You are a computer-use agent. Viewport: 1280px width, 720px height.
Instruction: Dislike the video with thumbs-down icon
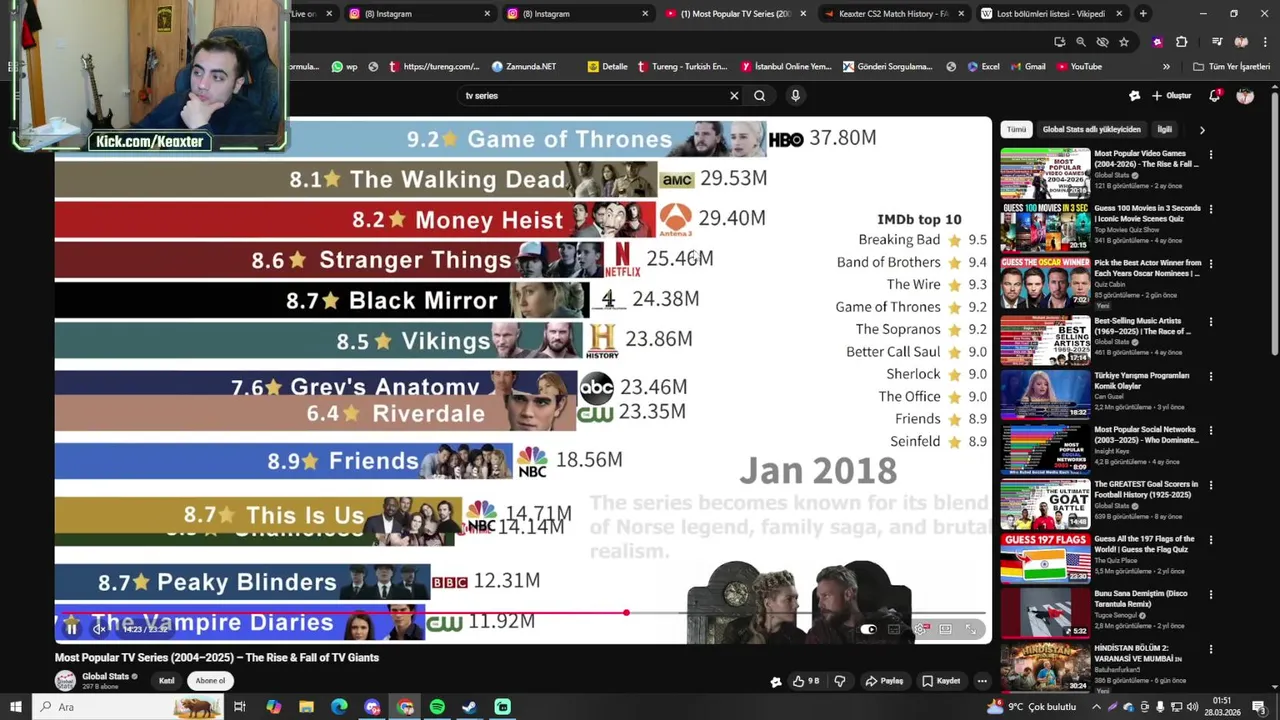pos(840,681)
